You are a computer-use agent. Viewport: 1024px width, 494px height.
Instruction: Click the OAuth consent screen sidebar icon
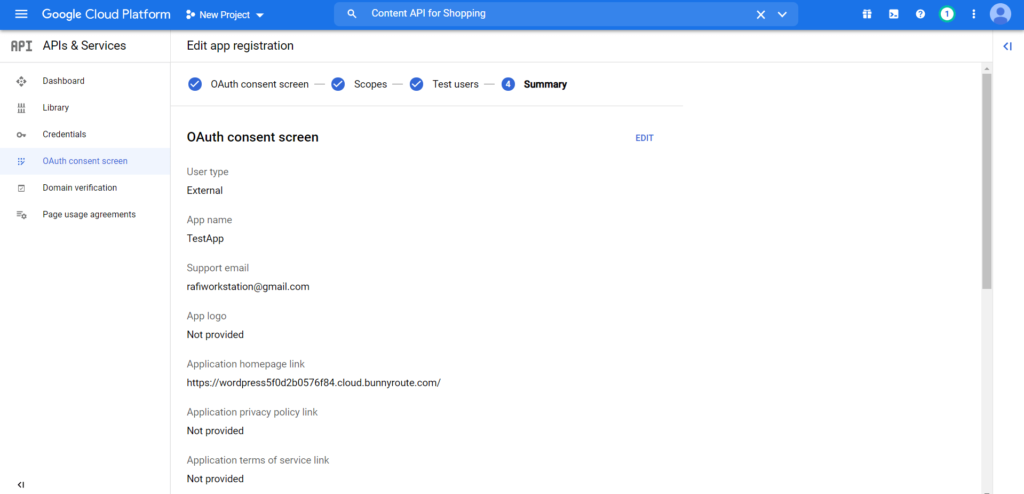pos(21,161)
